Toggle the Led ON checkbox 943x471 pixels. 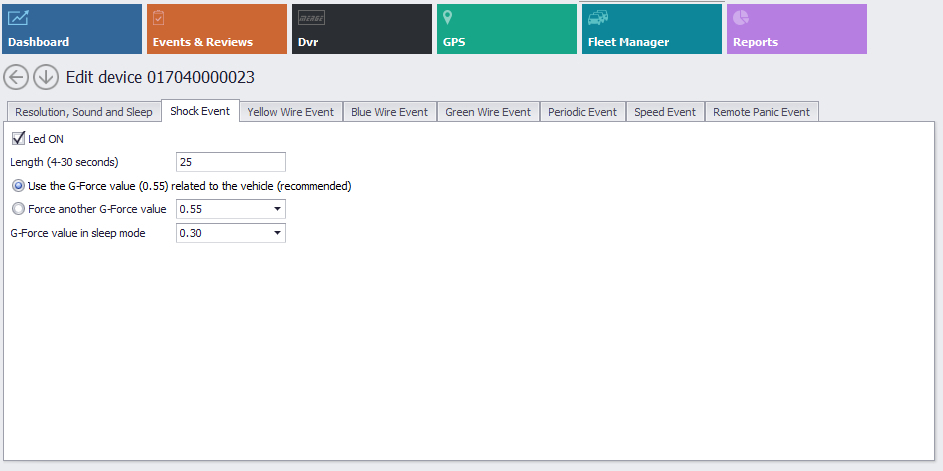coord(18,139)
